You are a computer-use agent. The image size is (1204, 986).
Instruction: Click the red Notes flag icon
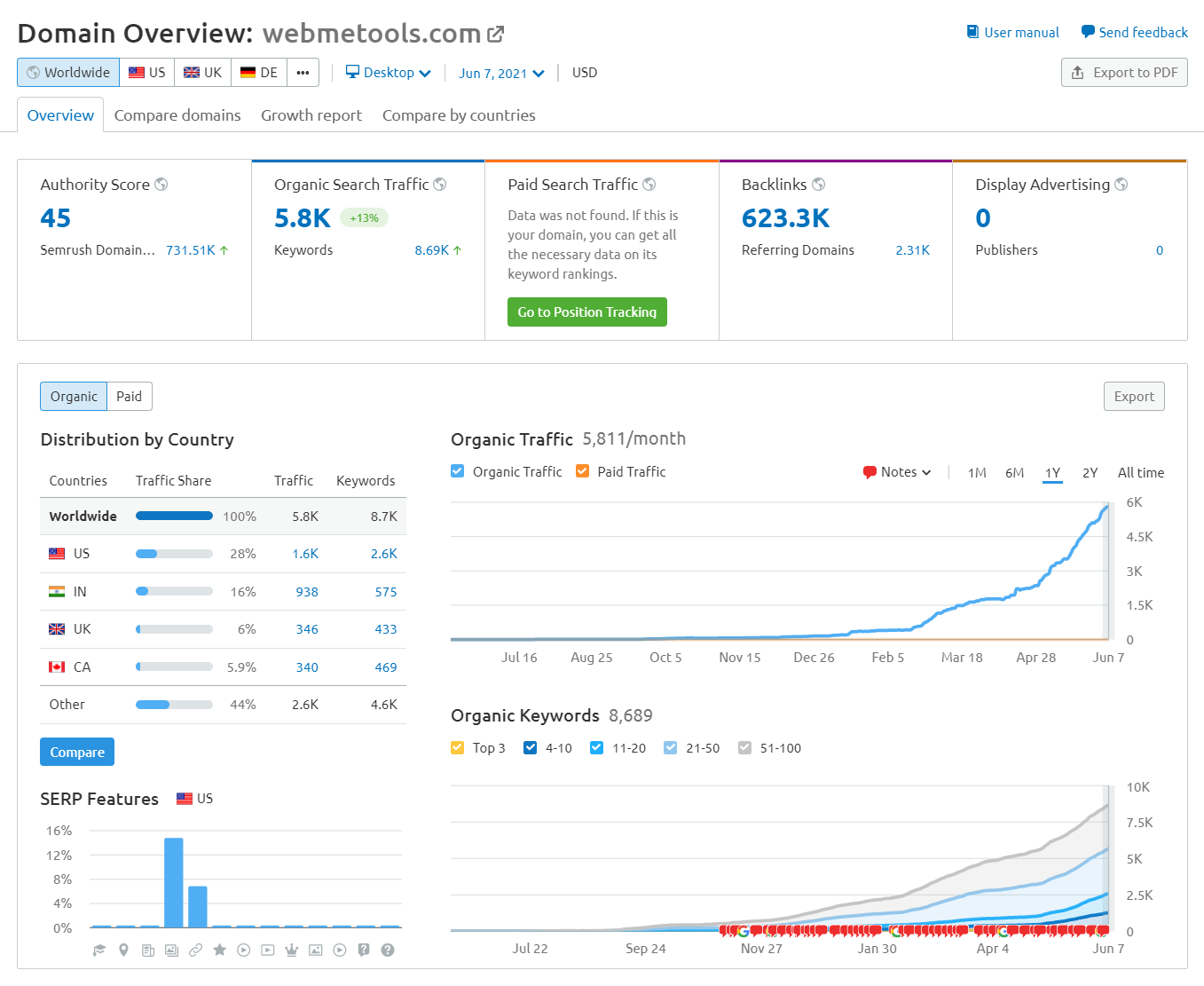(x=870, y=472)
